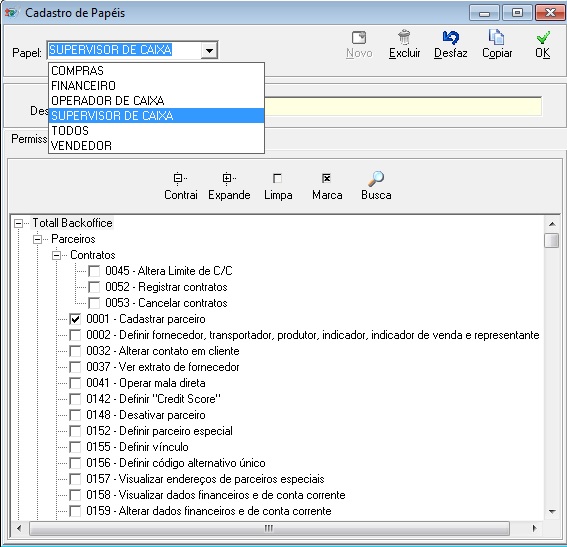
Task: Click the Contratos tree label
Action: [x=93, y=255]
